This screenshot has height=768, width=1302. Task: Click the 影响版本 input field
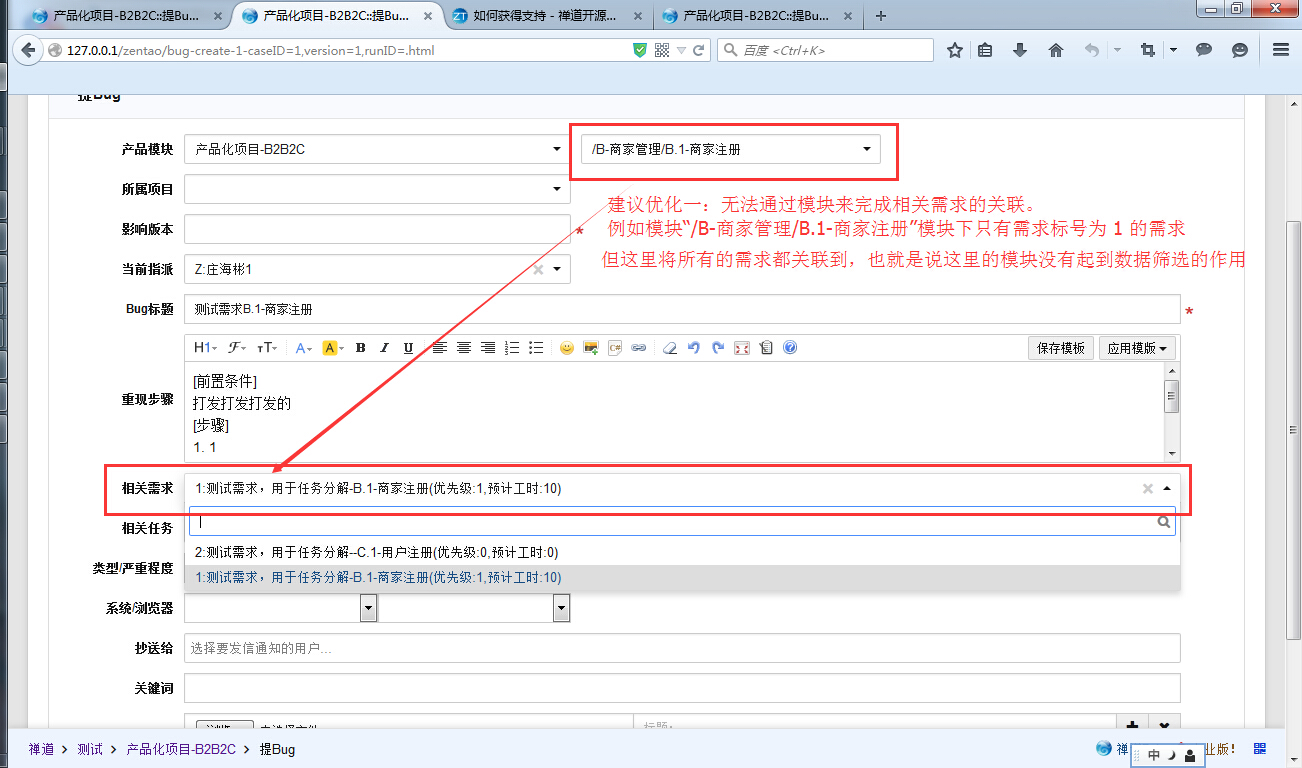pos(377,229)
